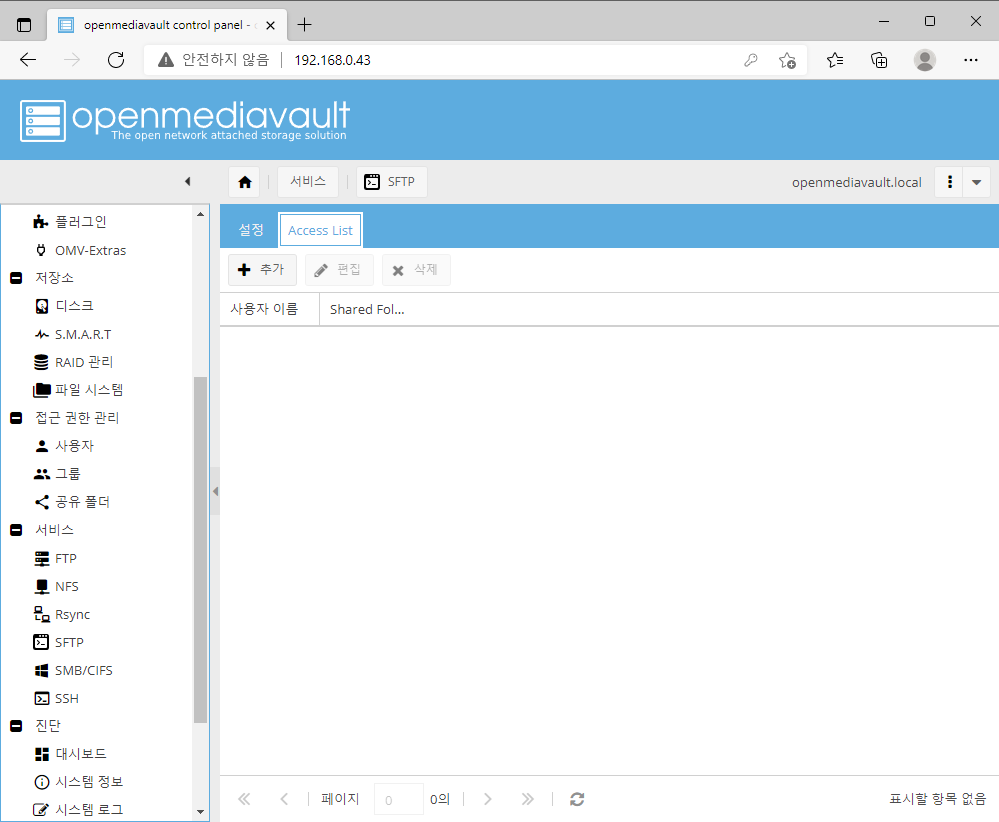This screenshot has height=822, width=999.
Task: Go back in browser history
Action: point(28,60)
